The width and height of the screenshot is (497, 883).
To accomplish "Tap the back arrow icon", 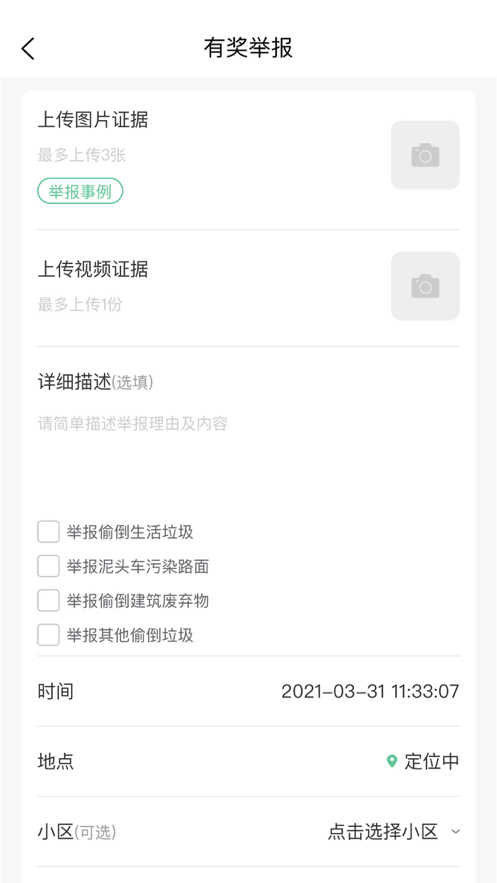I will pos(28,48).
